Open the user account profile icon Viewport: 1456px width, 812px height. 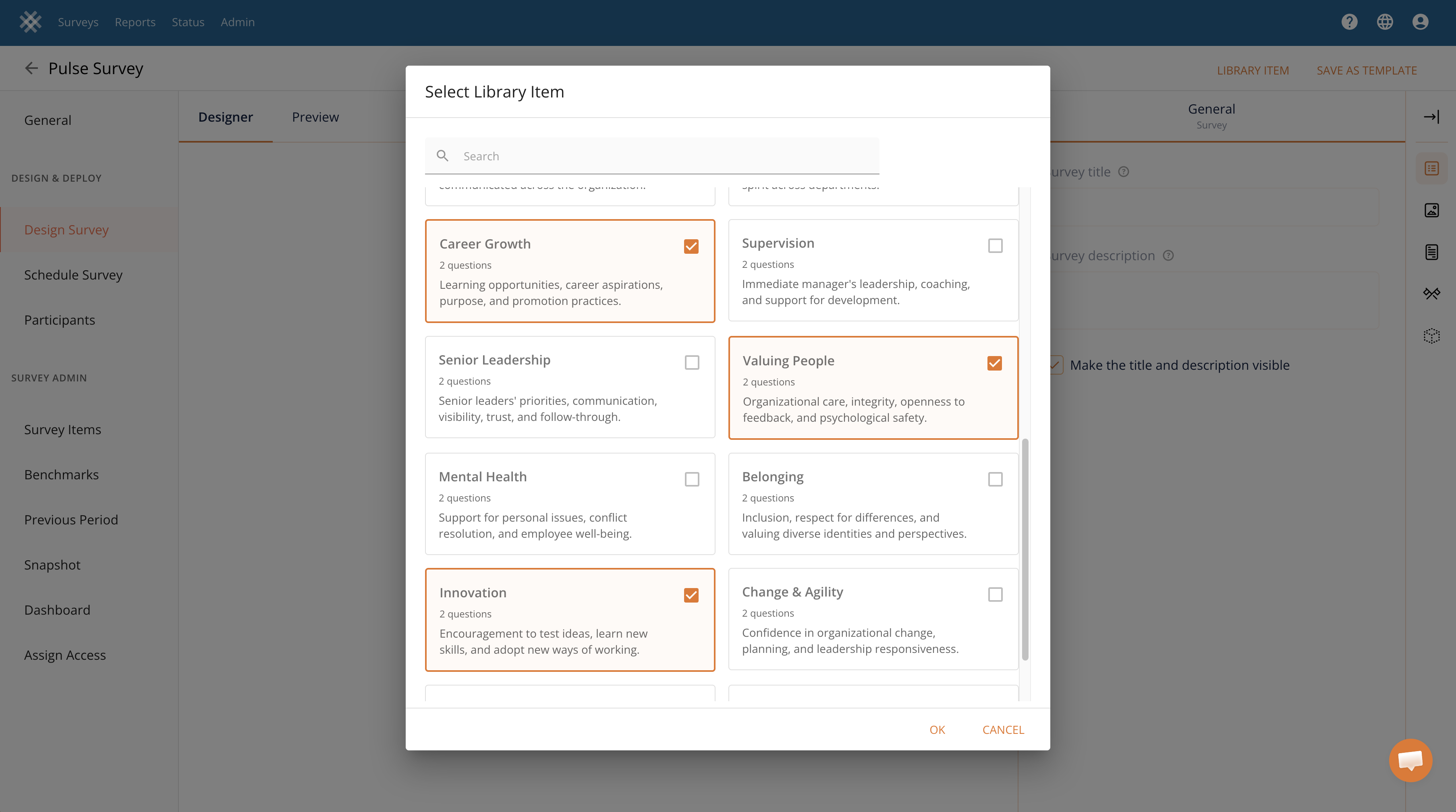[x=1420, y=22]
